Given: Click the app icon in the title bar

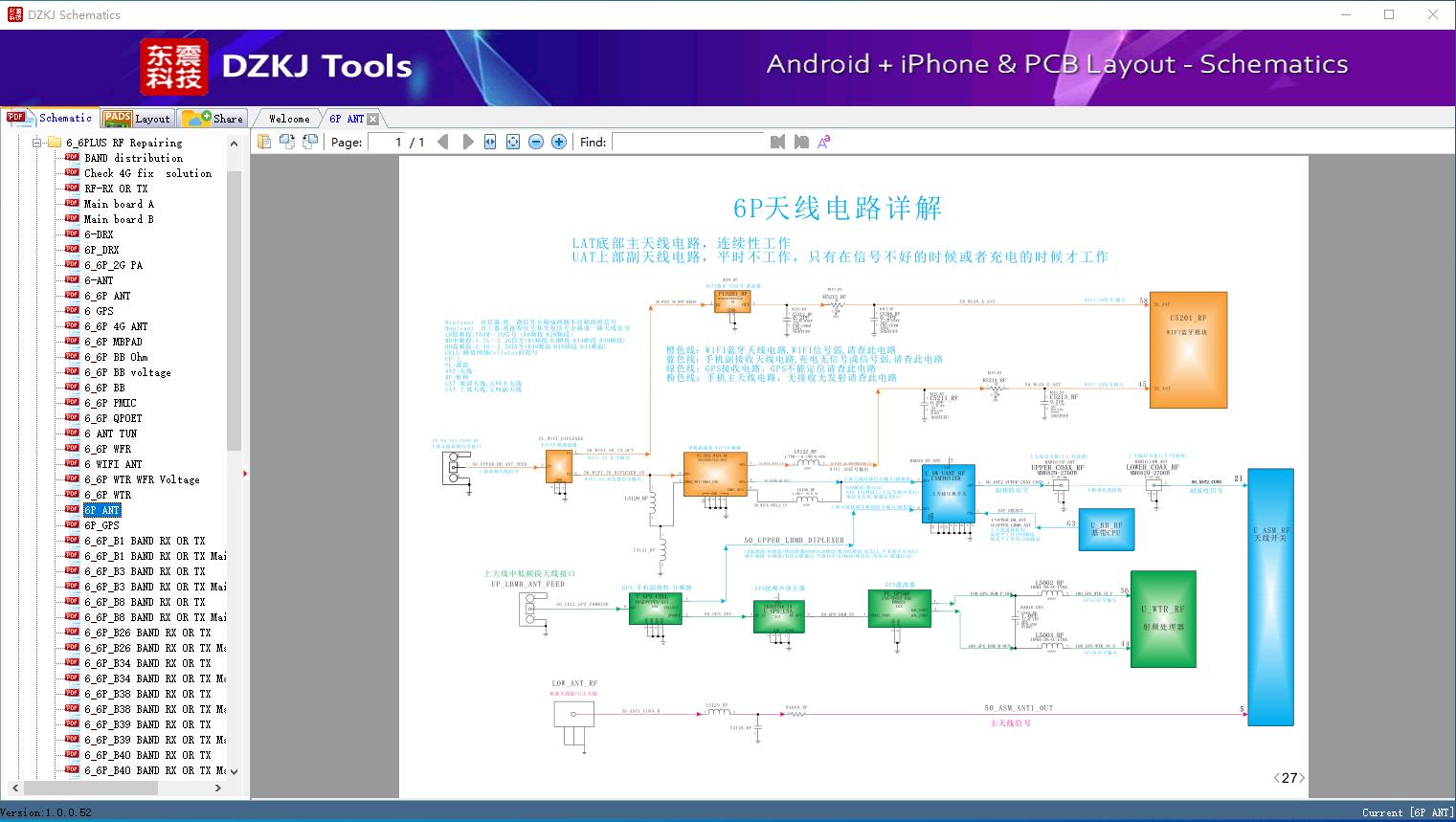Looking at the screenshot, I should click(13, 14).
